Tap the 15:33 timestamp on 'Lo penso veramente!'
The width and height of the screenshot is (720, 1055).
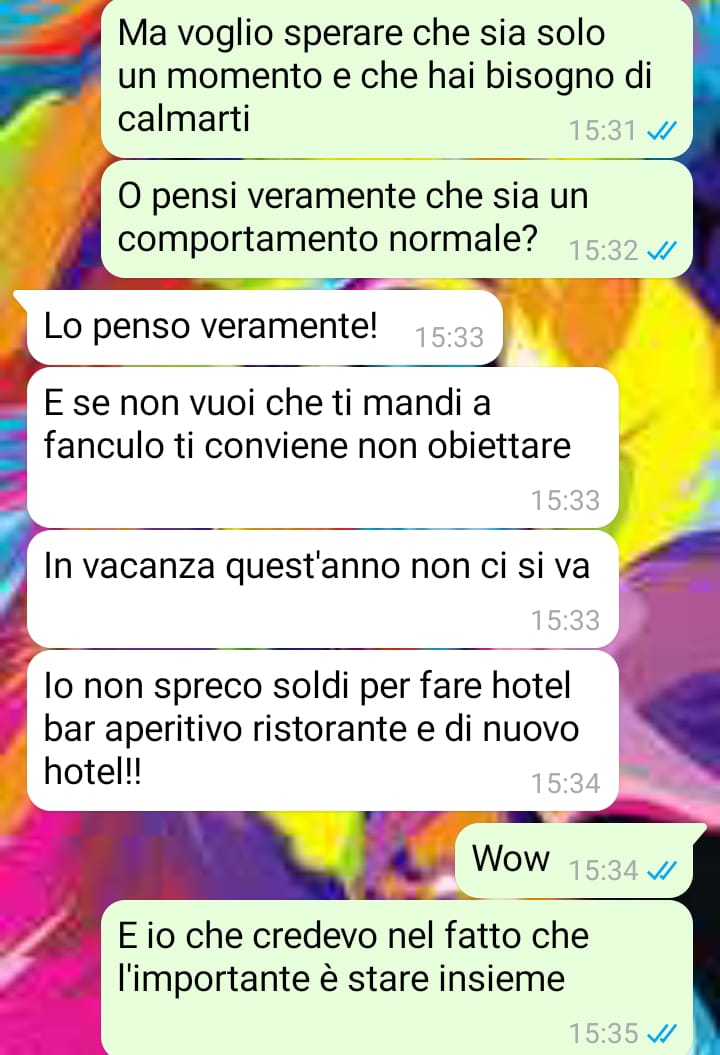[x=449, y=338]
